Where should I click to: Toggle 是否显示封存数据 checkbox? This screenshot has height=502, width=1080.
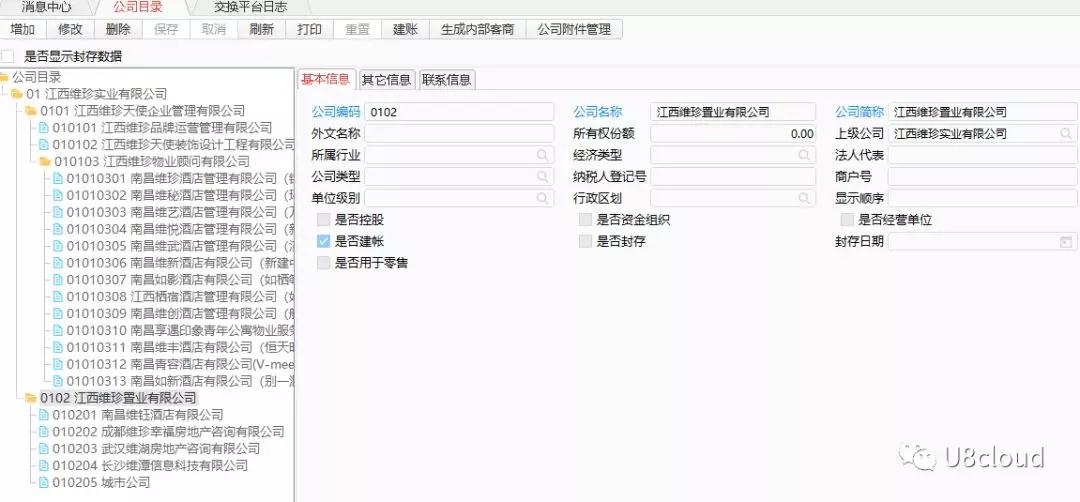tap(7, 56)
